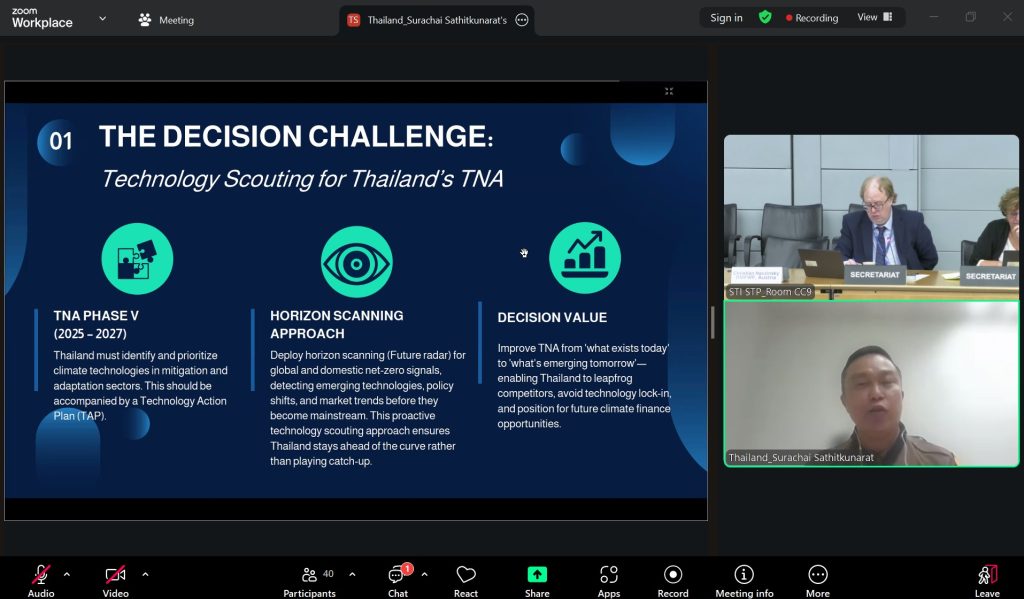
Task: Switch to the Meeting tab
Action: click(x=166, y=20)
